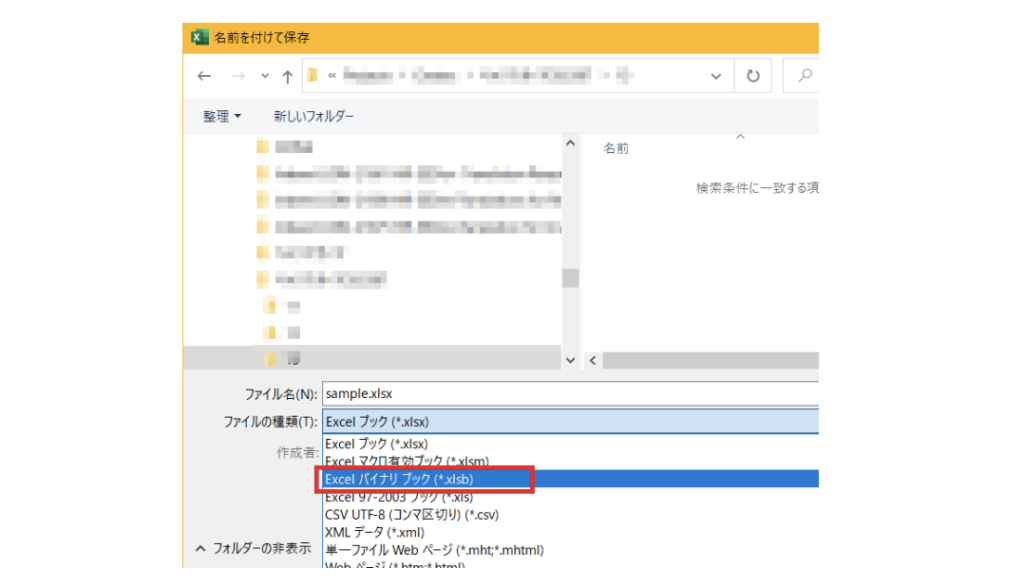Click the ファイル名 field containing sample.xlsx

[570, 394]
